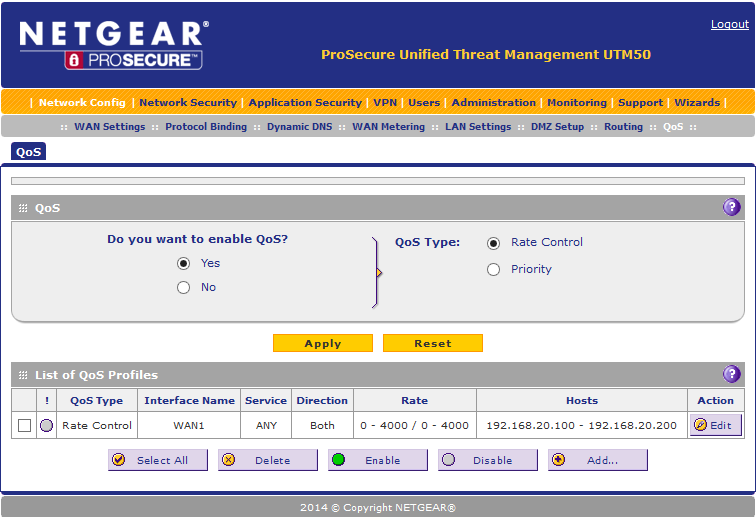Go to QoS submenu item

pos(673,126)
